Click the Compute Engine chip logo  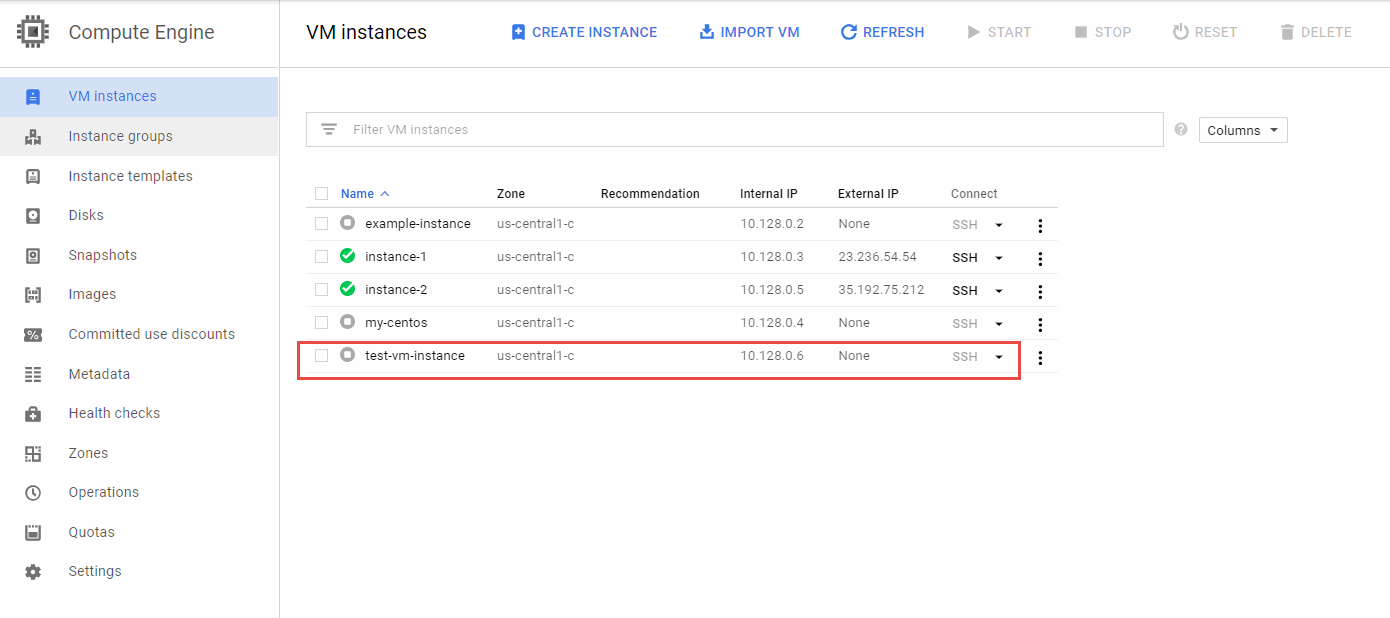click(x=32, y=31)
